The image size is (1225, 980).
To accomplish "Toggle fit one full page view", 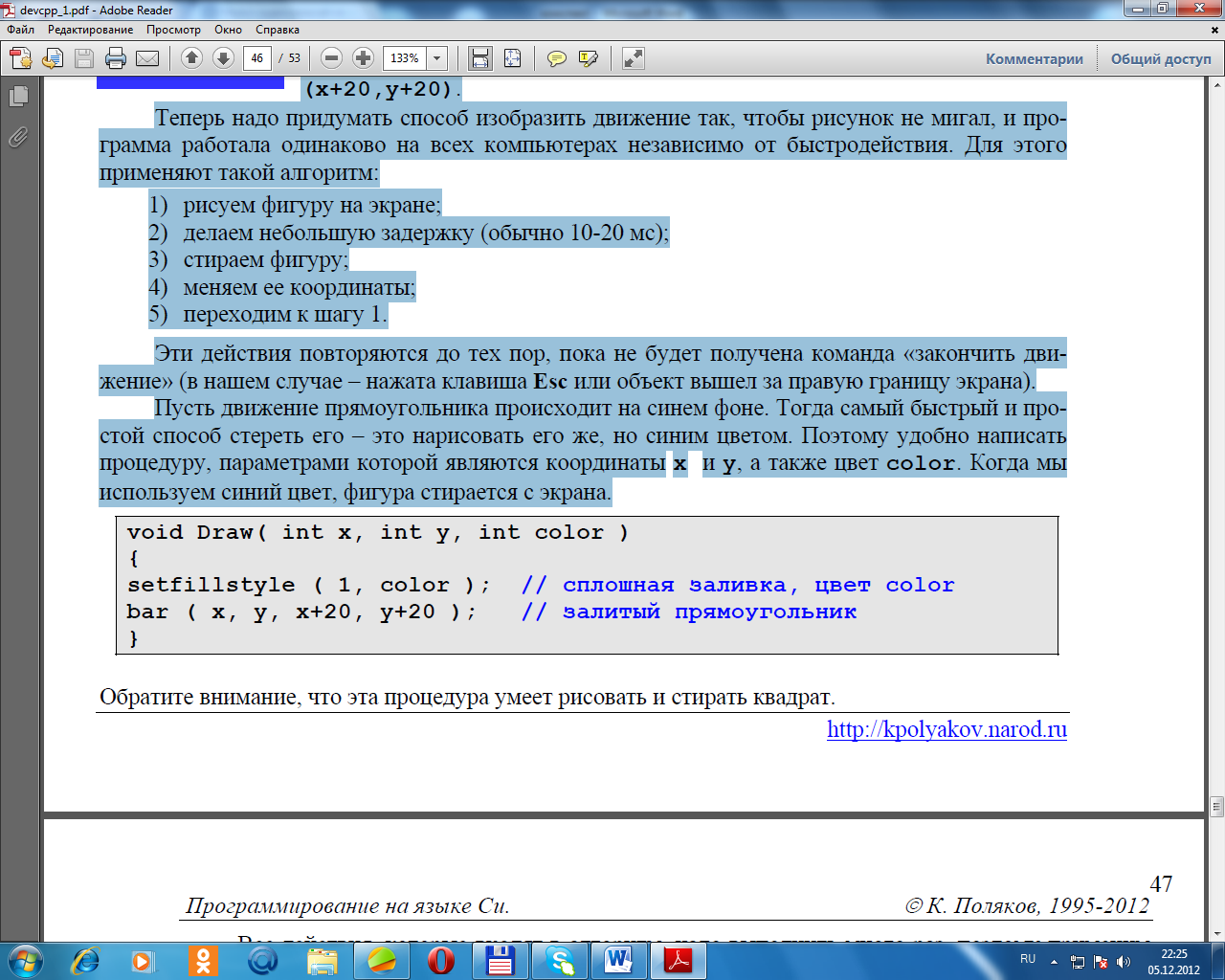I will coord(513,58).
